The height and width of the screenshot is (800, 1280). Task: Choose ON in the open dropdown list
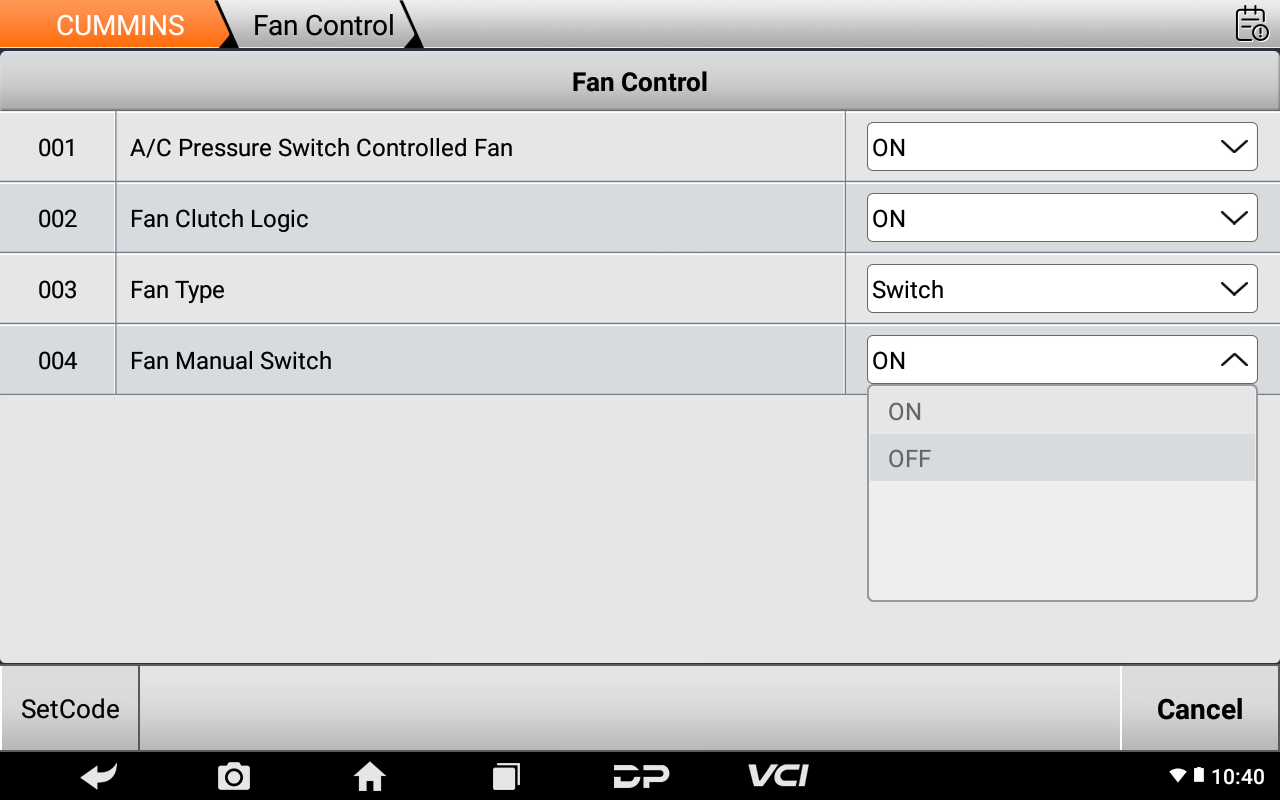pyautogui.click(x=1061, y=412)
